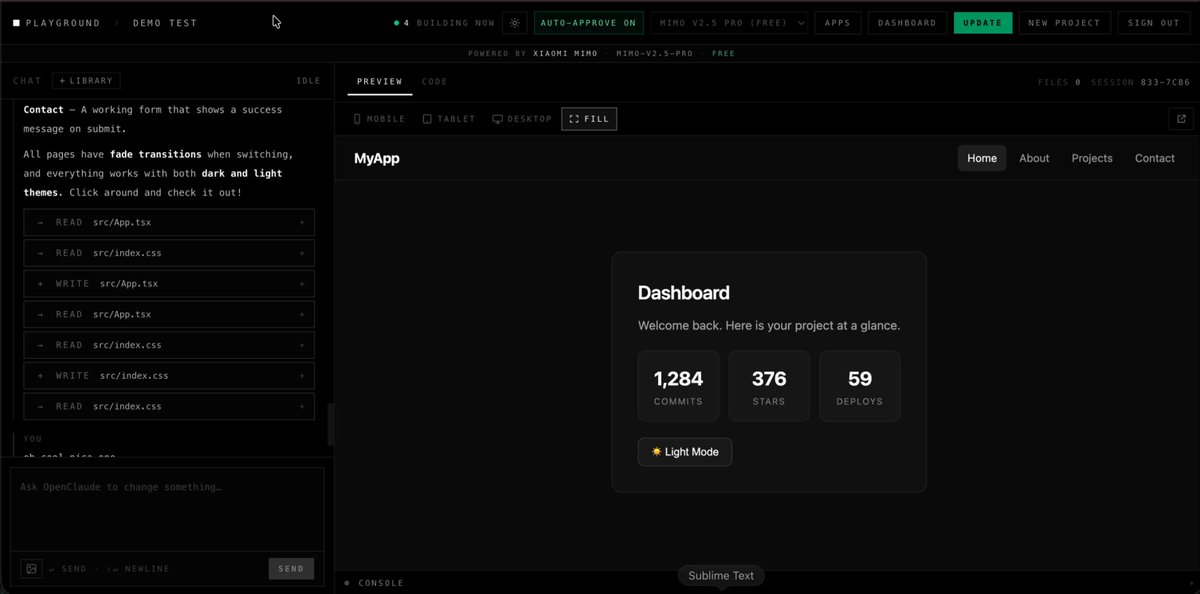Expand the WRITE src/App.tsx row
Viewport: 1200px width, 594px height.
coord(169,284)
